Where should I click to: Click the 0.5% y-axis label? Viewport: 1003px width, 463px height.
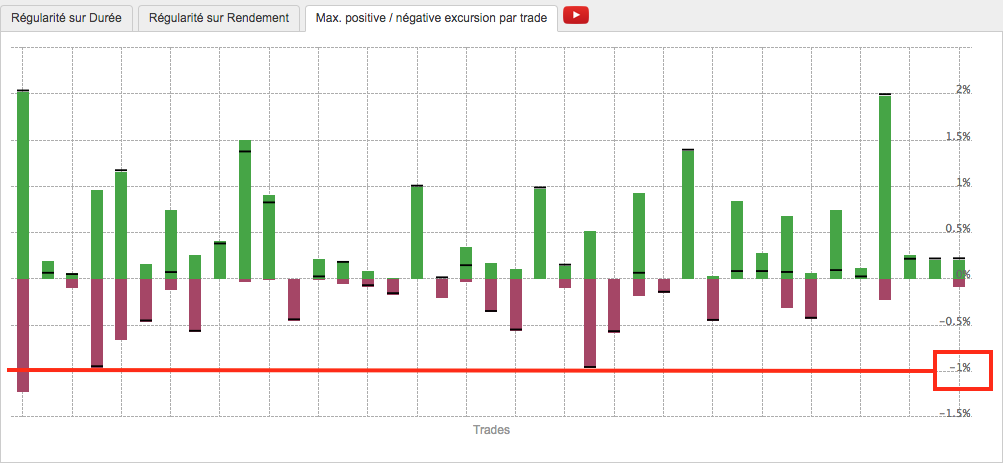pos(959,229)
